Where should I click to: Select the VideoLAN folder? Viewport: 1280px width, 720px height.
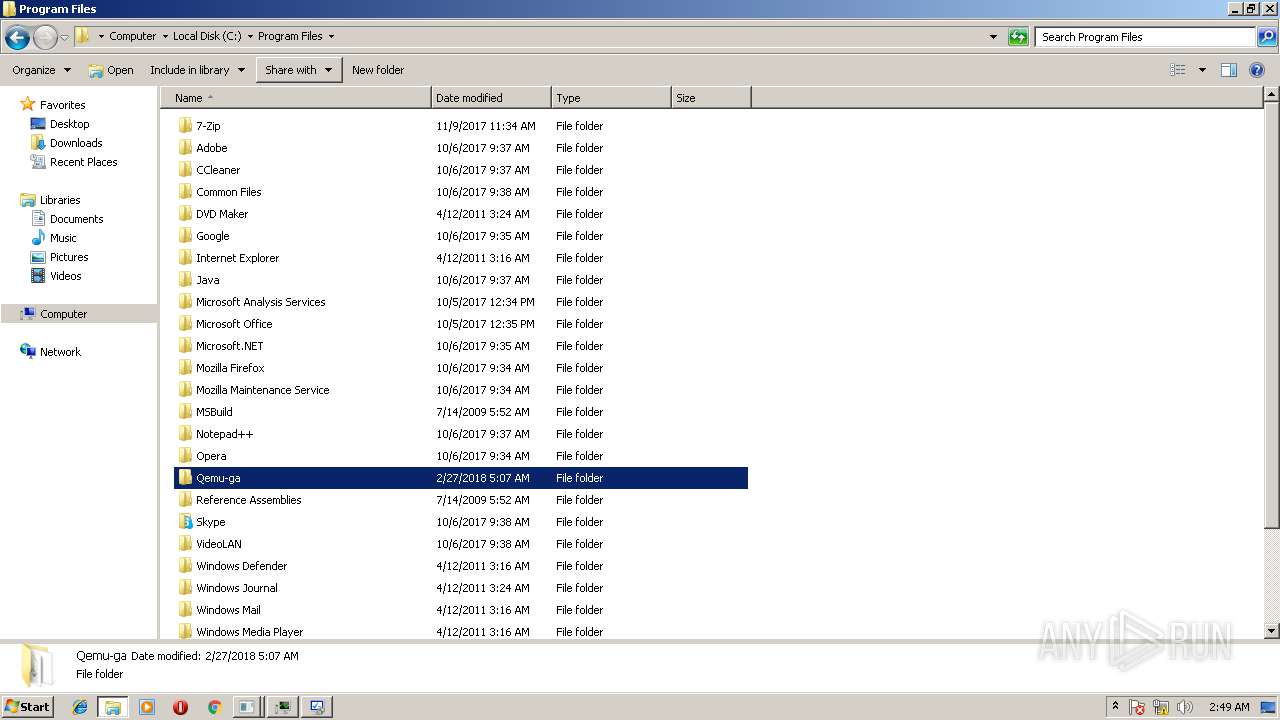(218, 544)
